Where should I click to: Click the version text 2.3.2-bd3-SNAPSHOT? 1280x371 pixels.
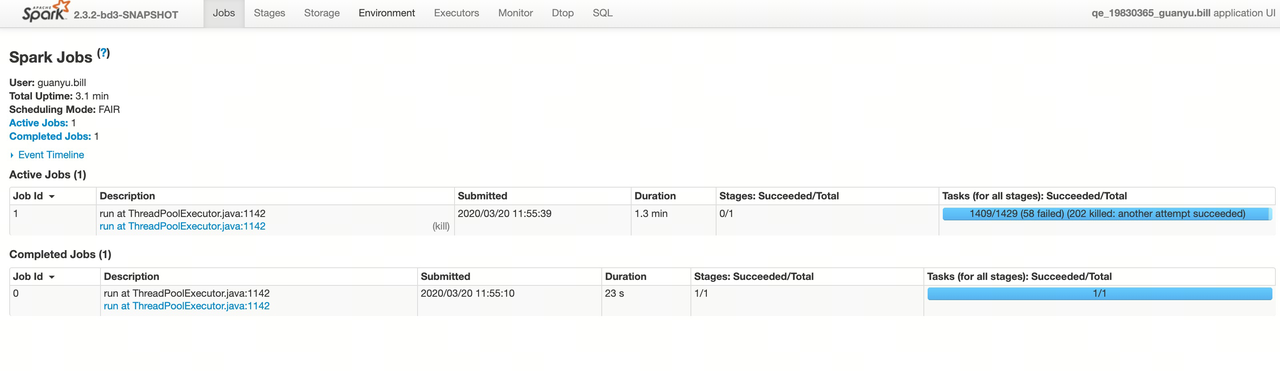tap(126, 15)
